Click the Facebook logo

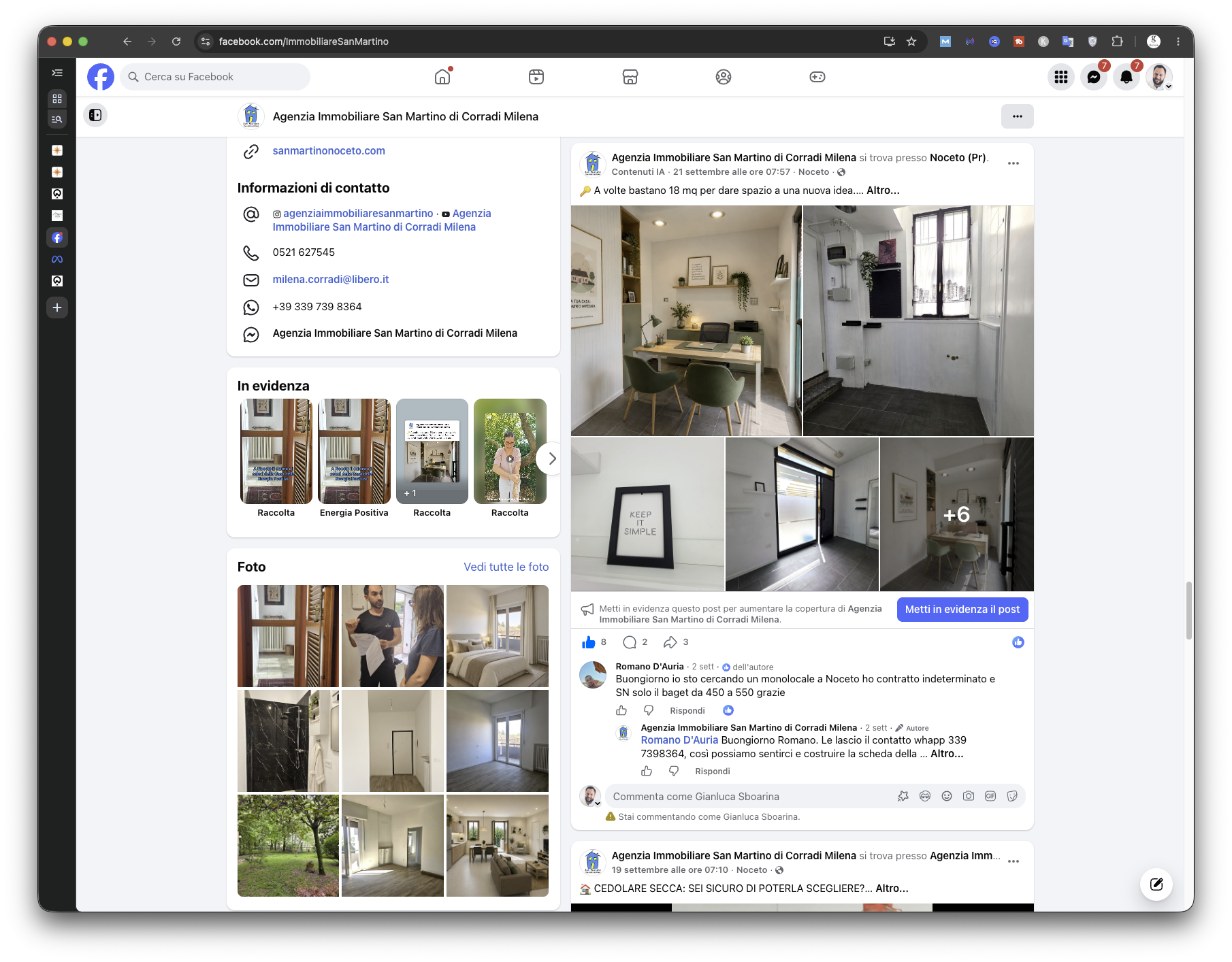[101, 77]
